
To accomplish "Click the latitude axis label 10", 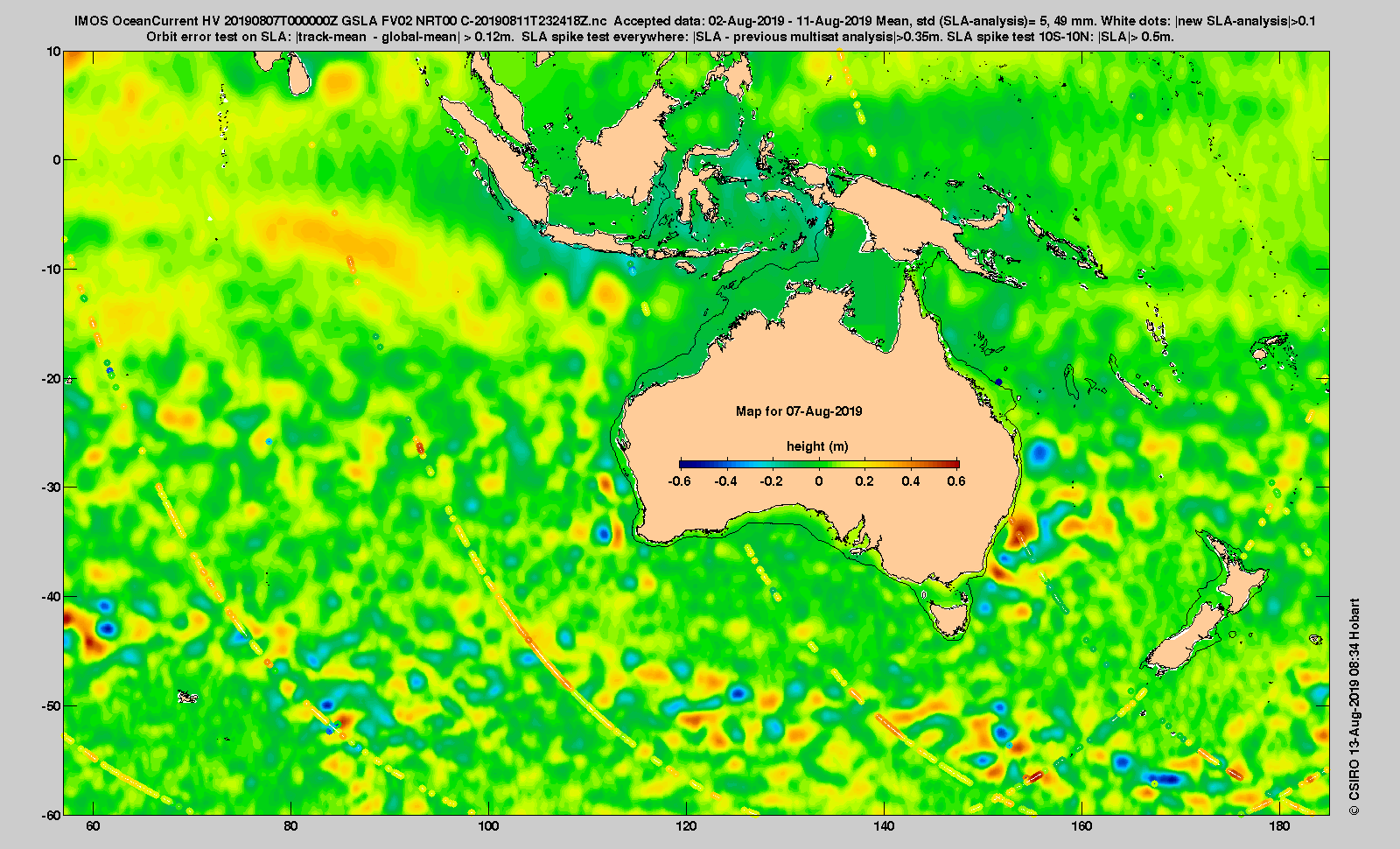I will pyautogui.click(x=54, y=52).
